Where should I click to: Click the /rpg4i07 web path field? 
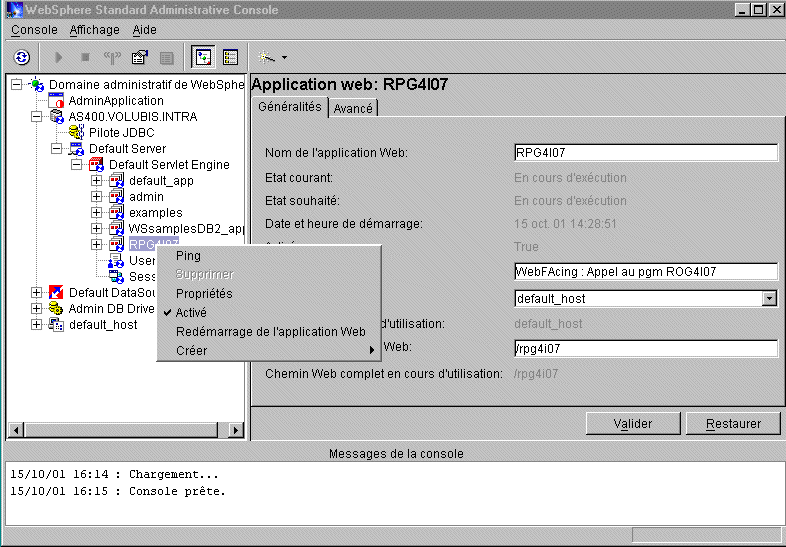pos(646,348)
